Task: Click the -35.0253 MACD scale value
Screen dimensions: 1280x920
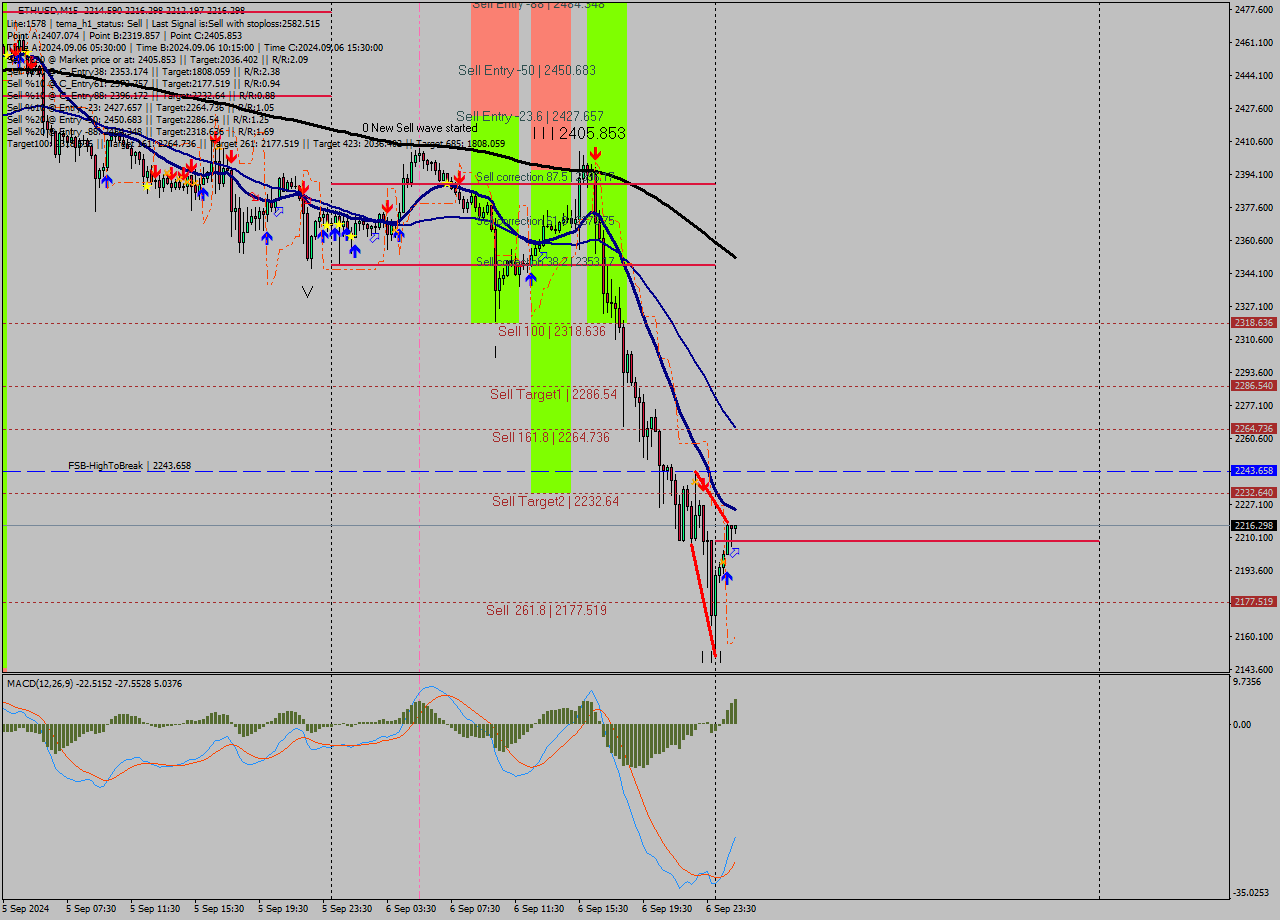Action: (x=1252, y=893)
